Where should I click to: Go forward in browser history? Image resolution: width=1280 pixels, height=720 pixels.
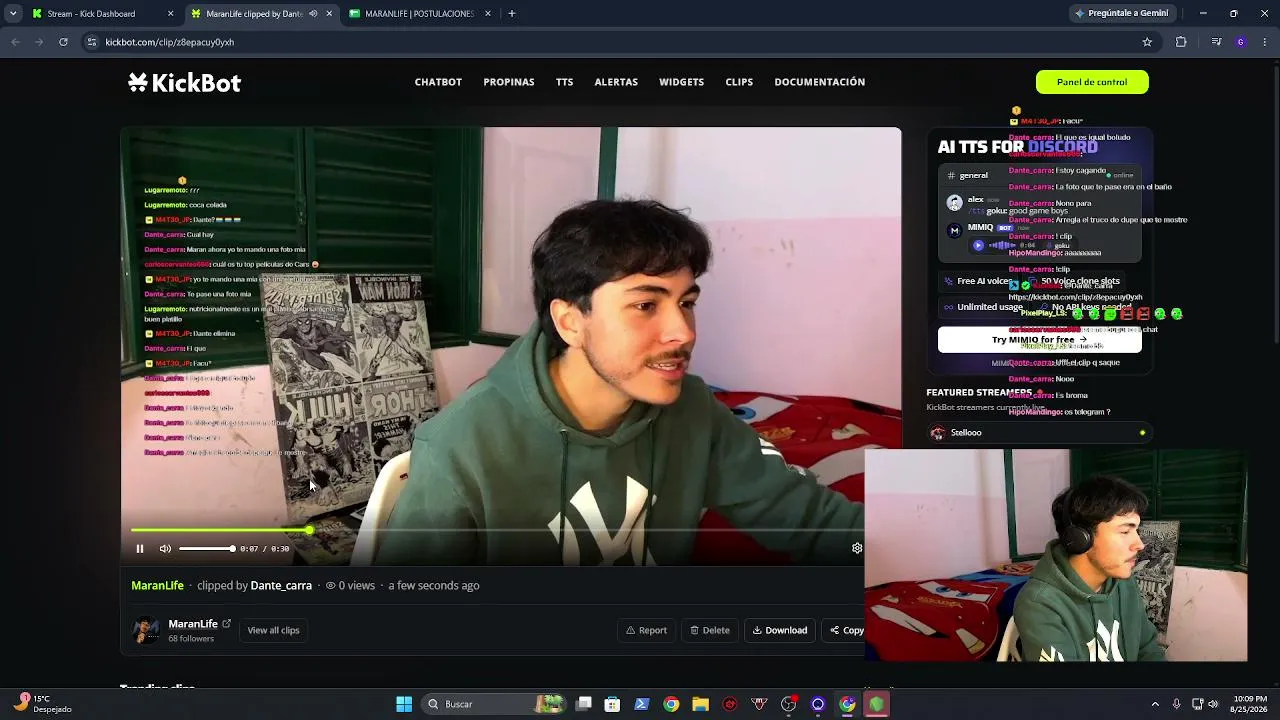tap(39, 42)
